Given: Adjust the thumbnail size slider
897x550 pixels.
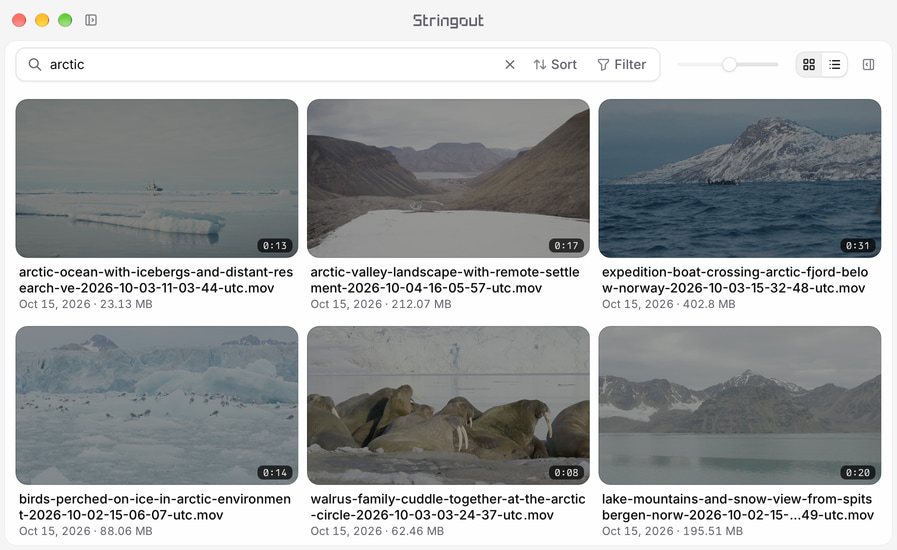Looking at the screenshot, I should point(729,65).
